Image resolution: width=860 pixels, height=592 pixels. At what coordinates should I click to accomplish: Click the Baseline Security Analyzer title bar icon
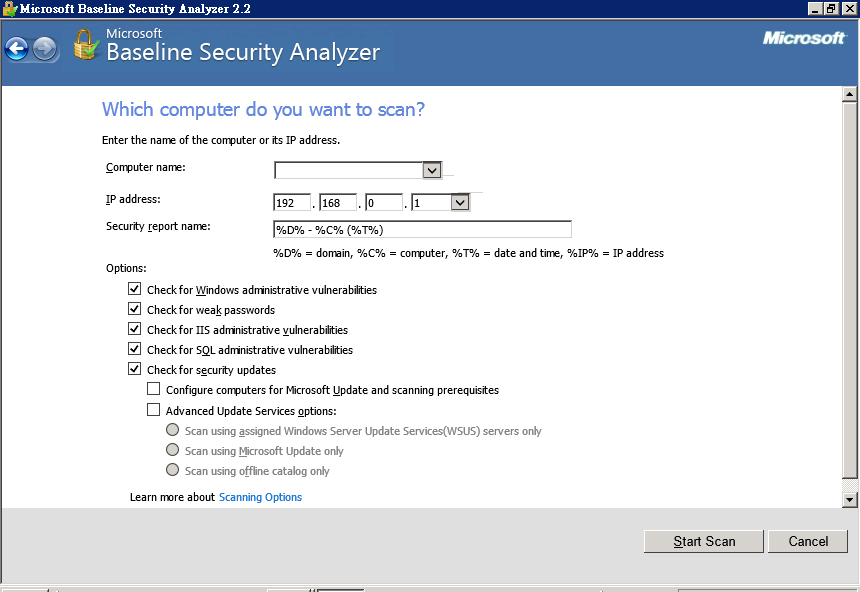point(8,8)
